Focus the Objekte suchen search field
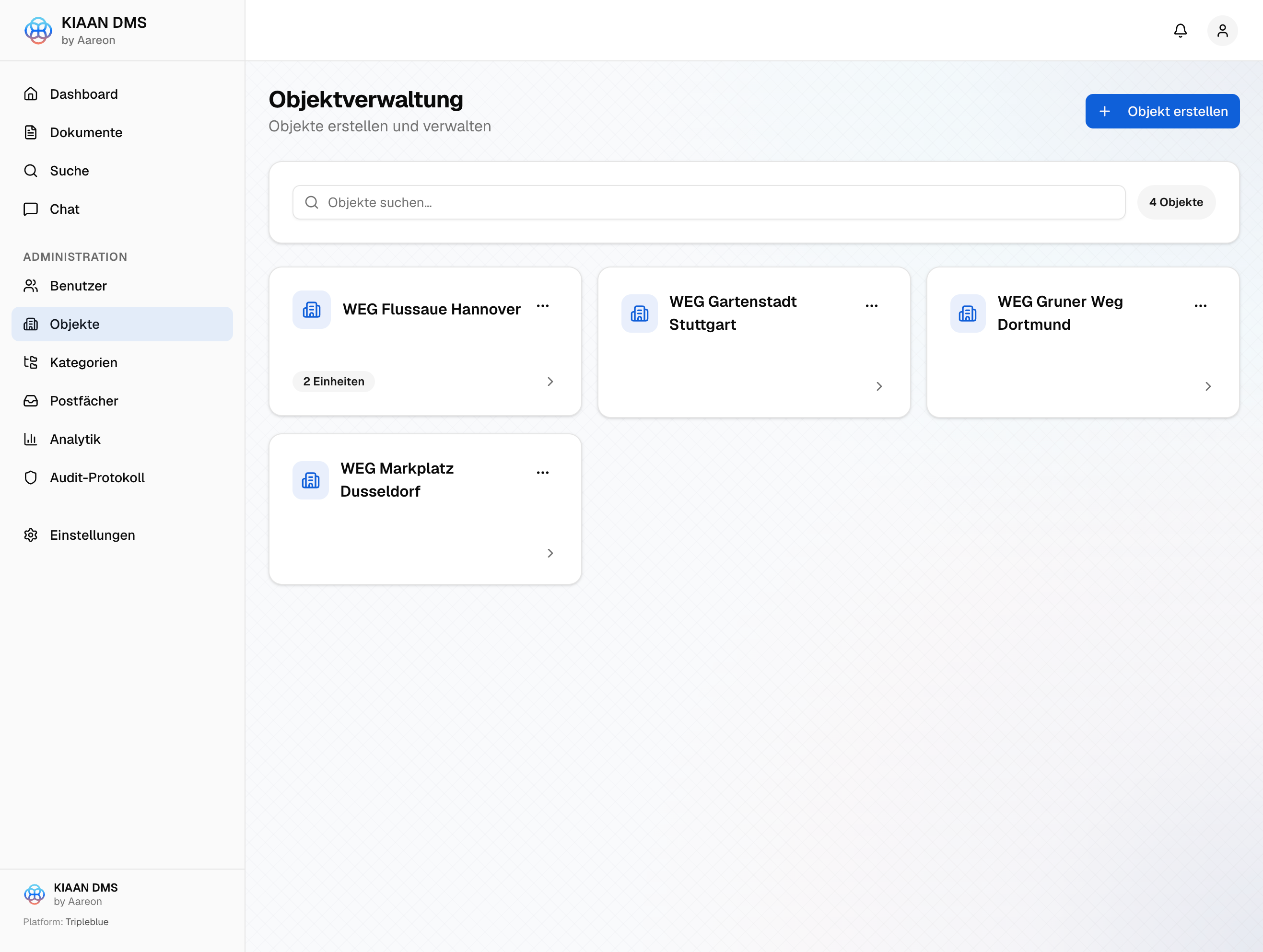1263x952 pixels. tap(709, 202)
